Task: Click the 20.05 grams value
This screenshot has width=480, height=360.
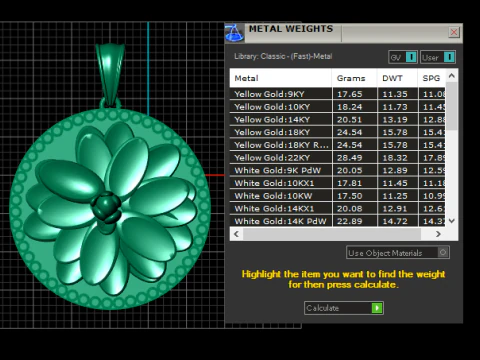Action: click(x=349, y=170)
